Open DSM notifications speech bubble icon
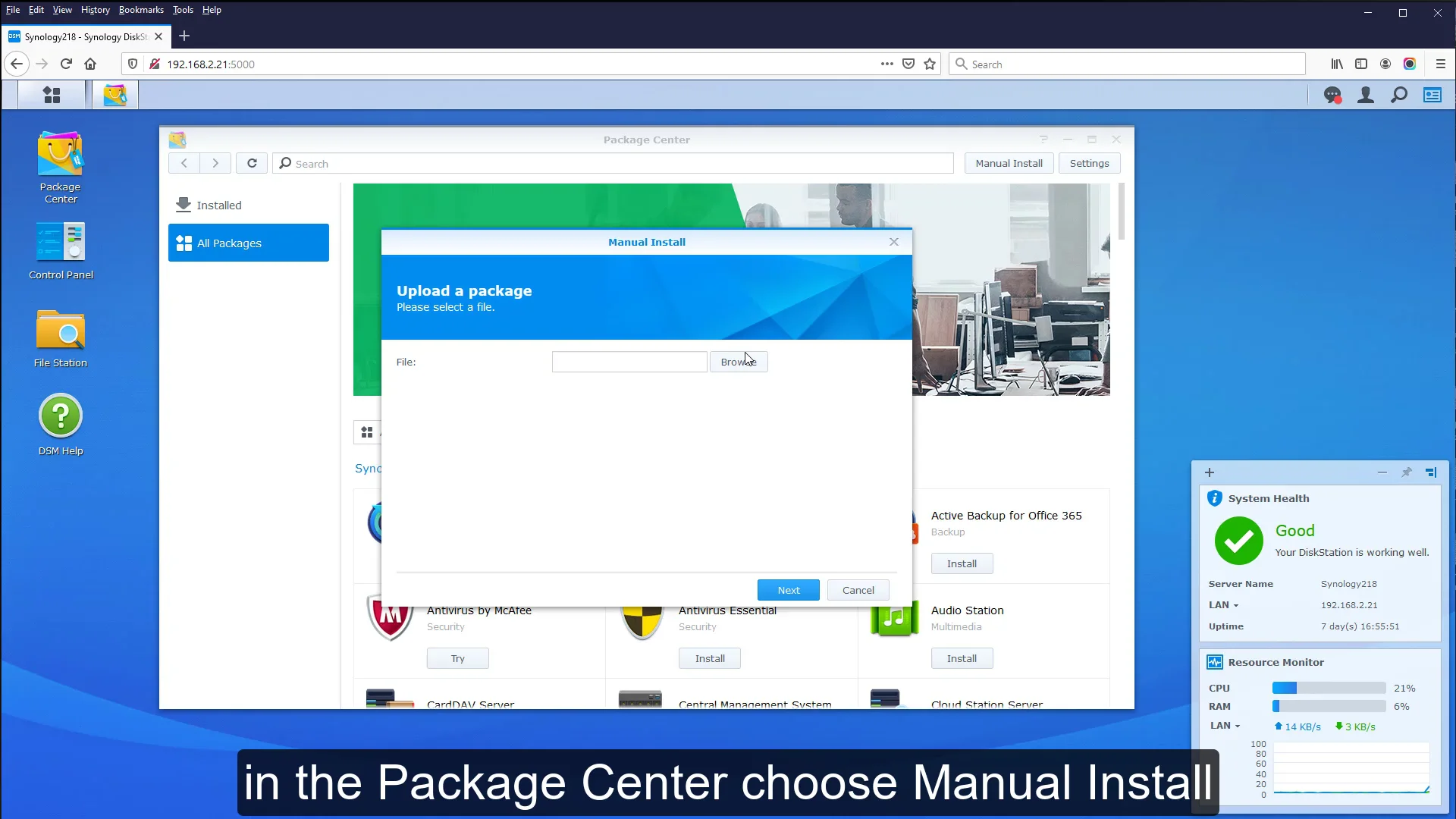This screenshot has width=1456, height=819. pos(1333,95)
